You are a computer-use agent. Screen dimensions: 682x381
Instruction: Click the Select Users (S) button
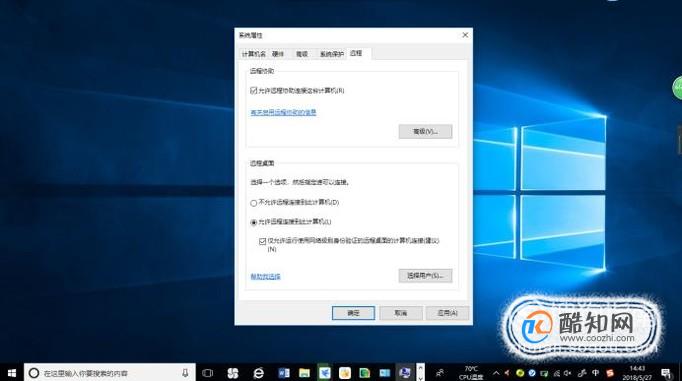coord(425,275)
